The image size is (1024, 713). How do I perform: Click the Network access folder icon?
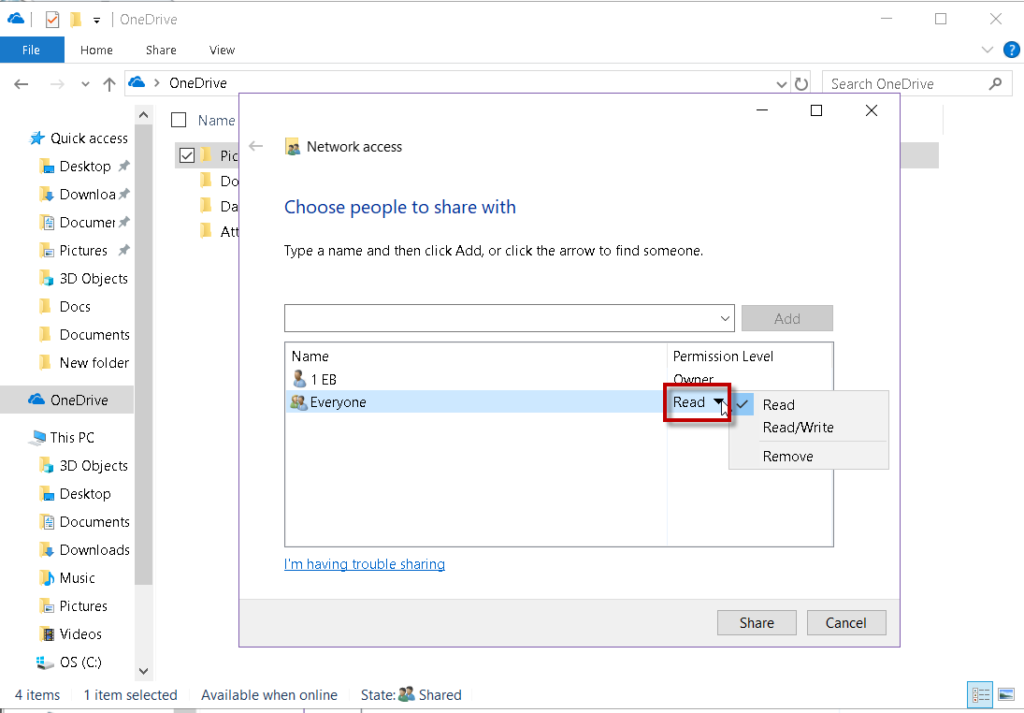pyautogui.click(x=293, y=147)
